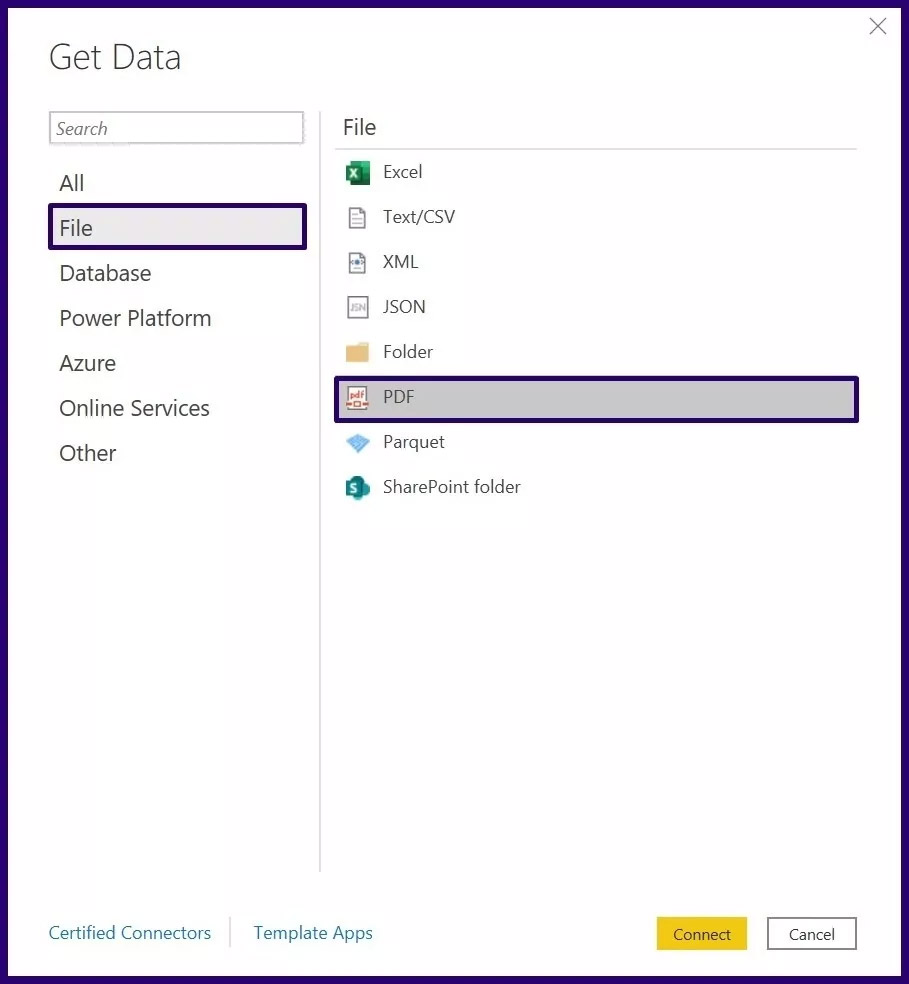Screen dimensions: 909x984
Task: Click the blue Parquet icon
Action: click(x=357, y=443)
